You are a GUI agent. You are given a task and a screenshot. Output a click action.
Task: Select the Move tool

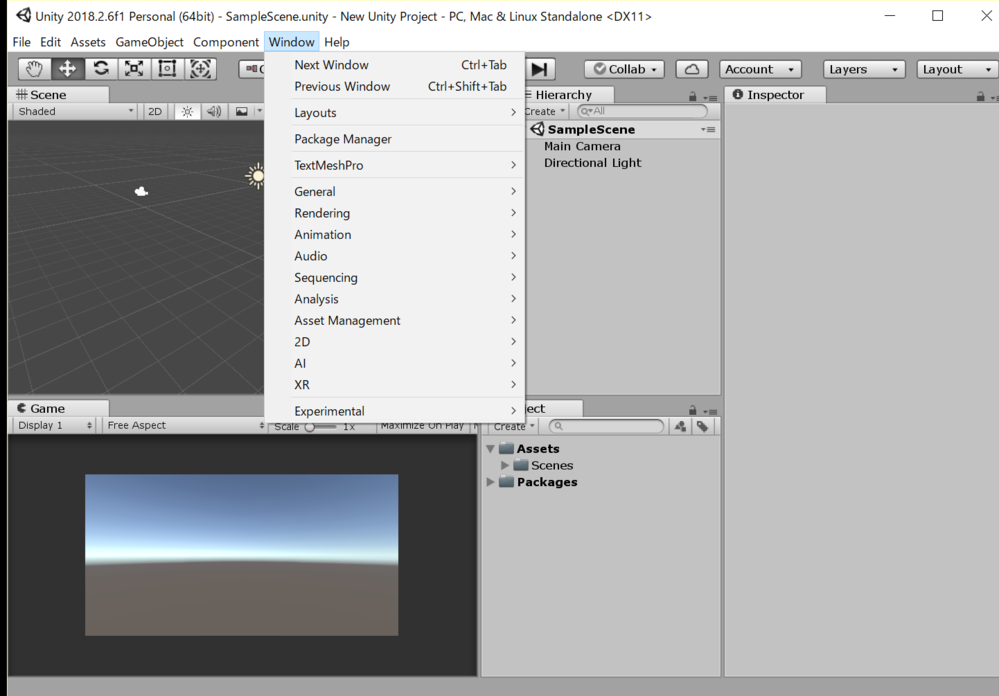(66, 68)
